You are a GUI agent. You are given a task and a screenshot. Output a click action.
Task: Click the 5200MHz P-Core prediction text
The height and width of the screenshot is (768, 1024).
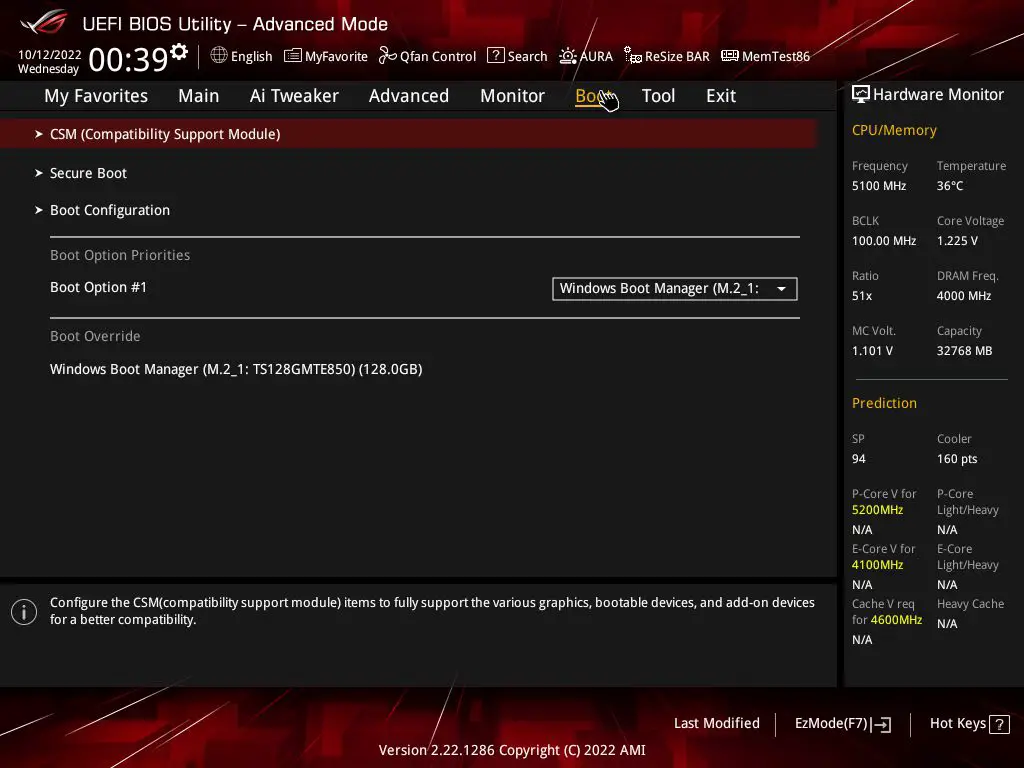[x=878, y=509]
